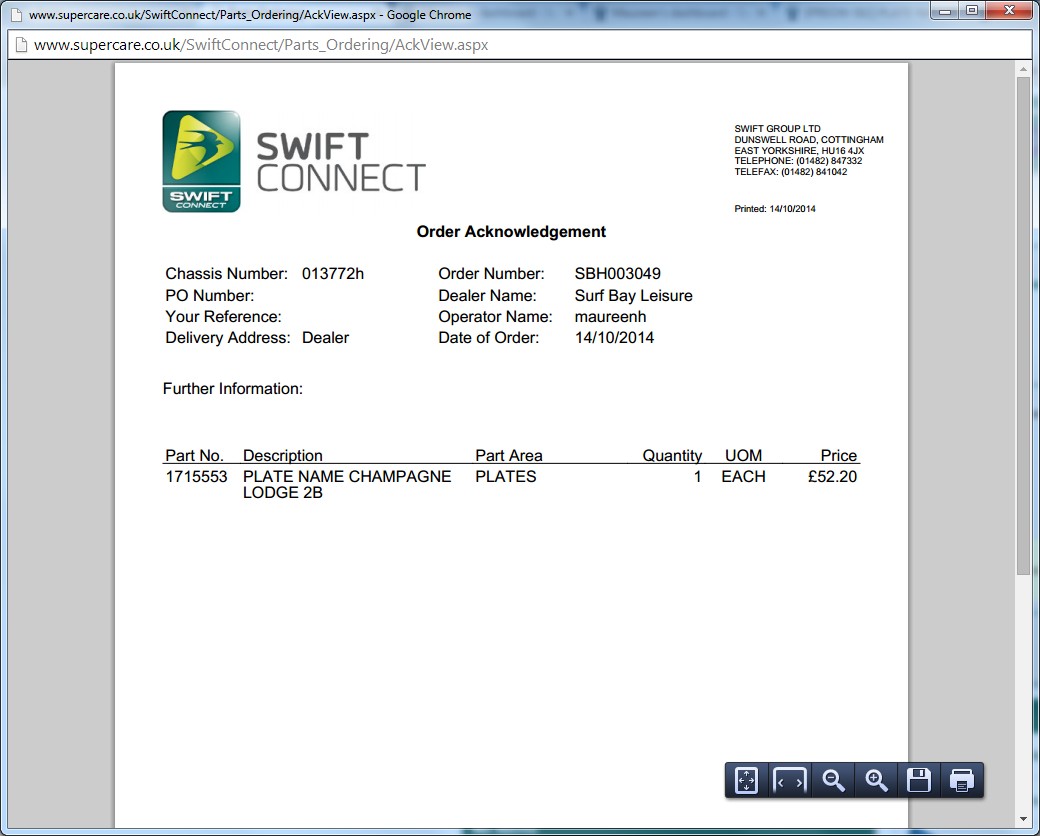Click the Description column header
This screenshot has width=1040, height=836.
click(283, 455)
